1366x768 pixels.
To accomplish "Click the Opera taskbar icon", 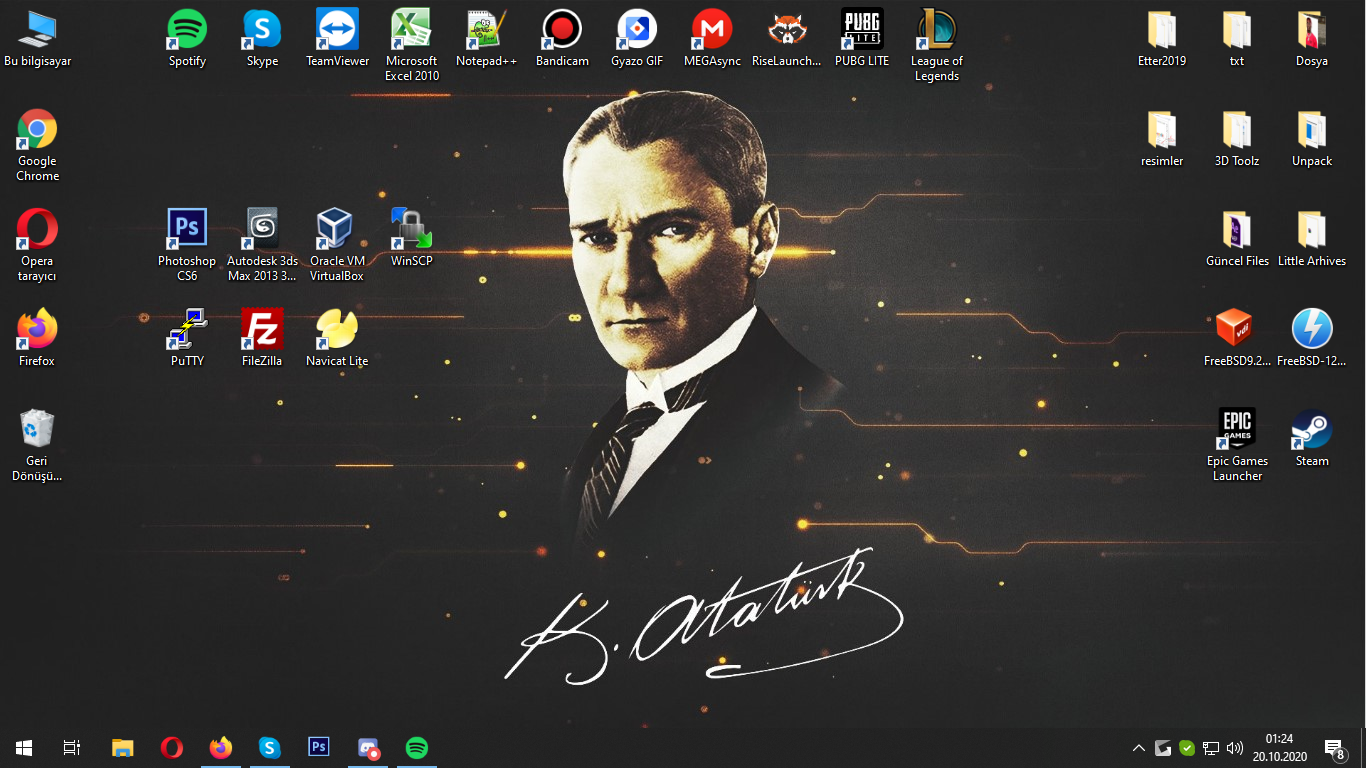I will point(171,748).
